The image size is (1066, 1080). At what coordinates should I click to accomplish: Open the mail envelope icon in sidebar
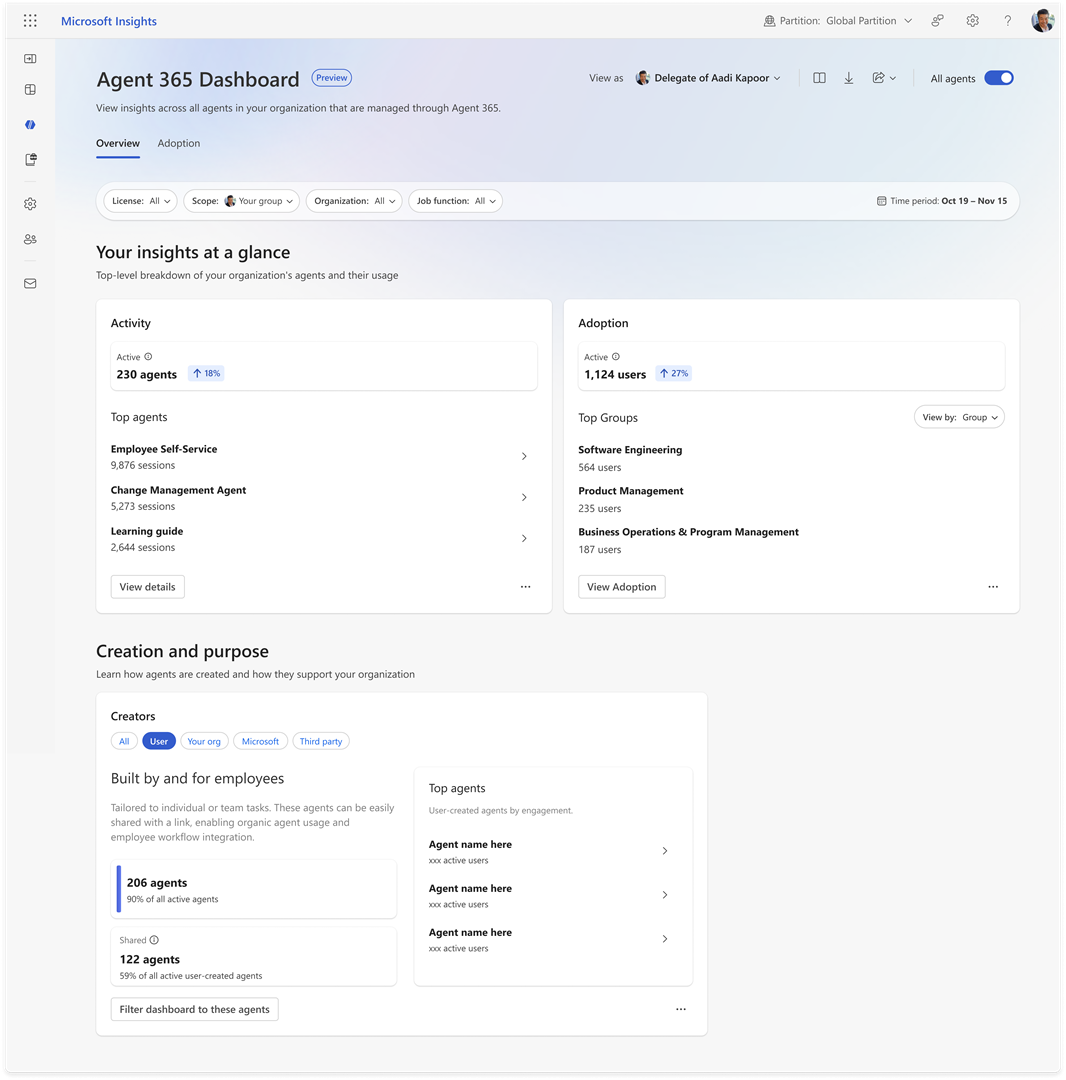tap(30, 283)
